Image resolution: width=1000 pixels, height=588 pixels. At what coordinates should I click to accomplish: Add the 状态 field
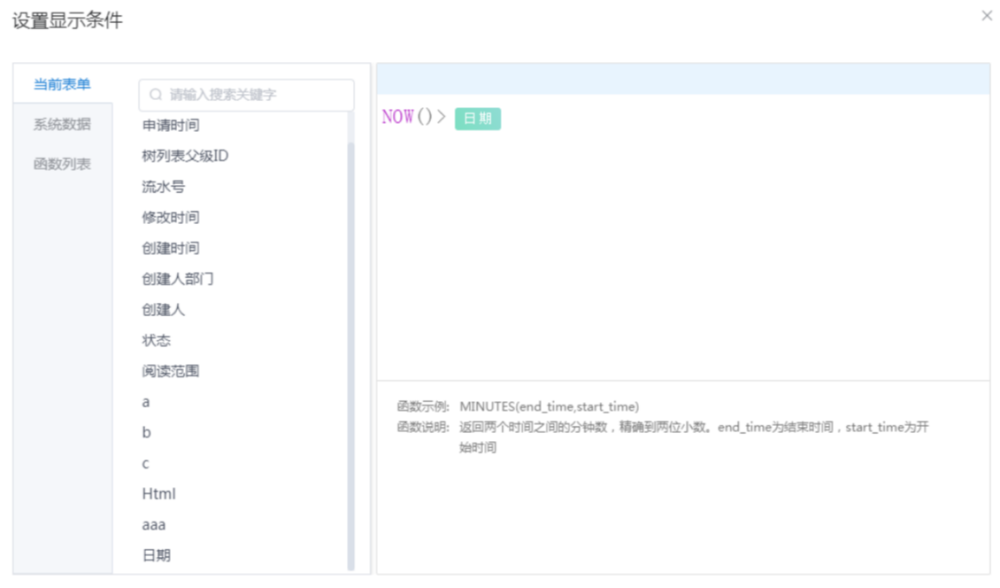[156, 340]
